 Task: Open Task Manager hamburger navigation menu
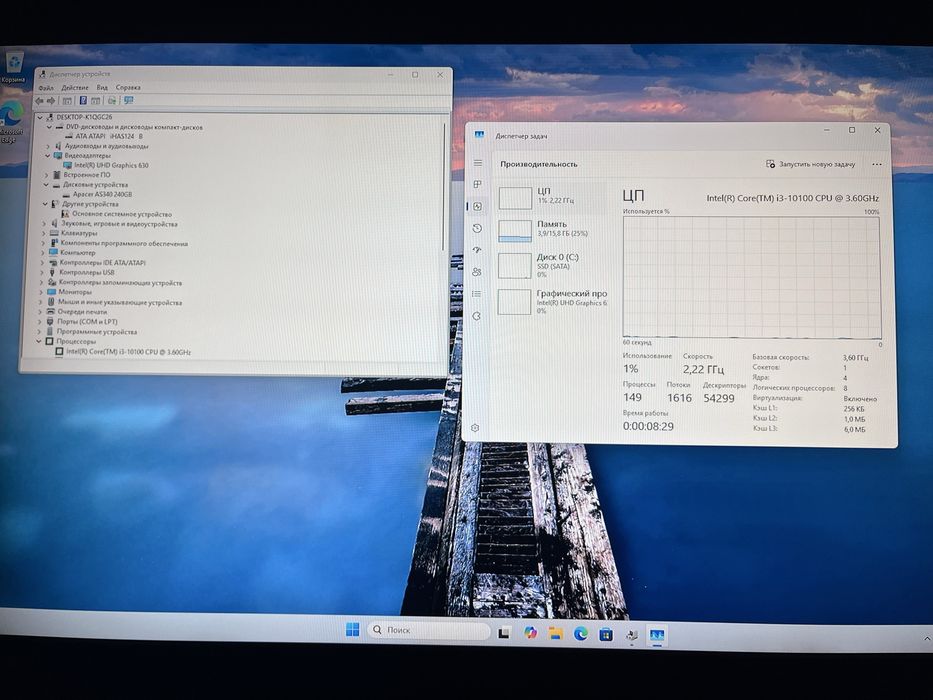477,162
